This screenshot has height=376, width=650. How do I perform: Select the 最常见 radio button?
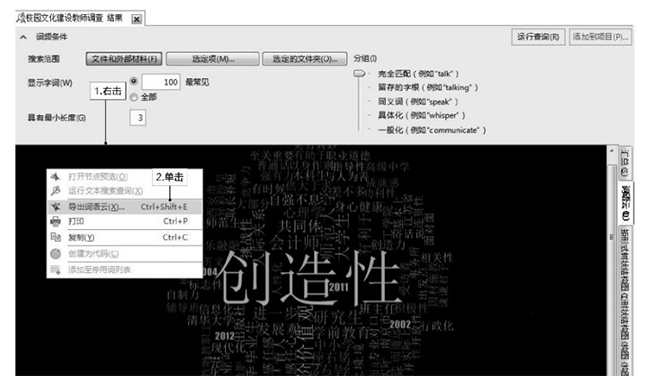(x=134, y=81)
